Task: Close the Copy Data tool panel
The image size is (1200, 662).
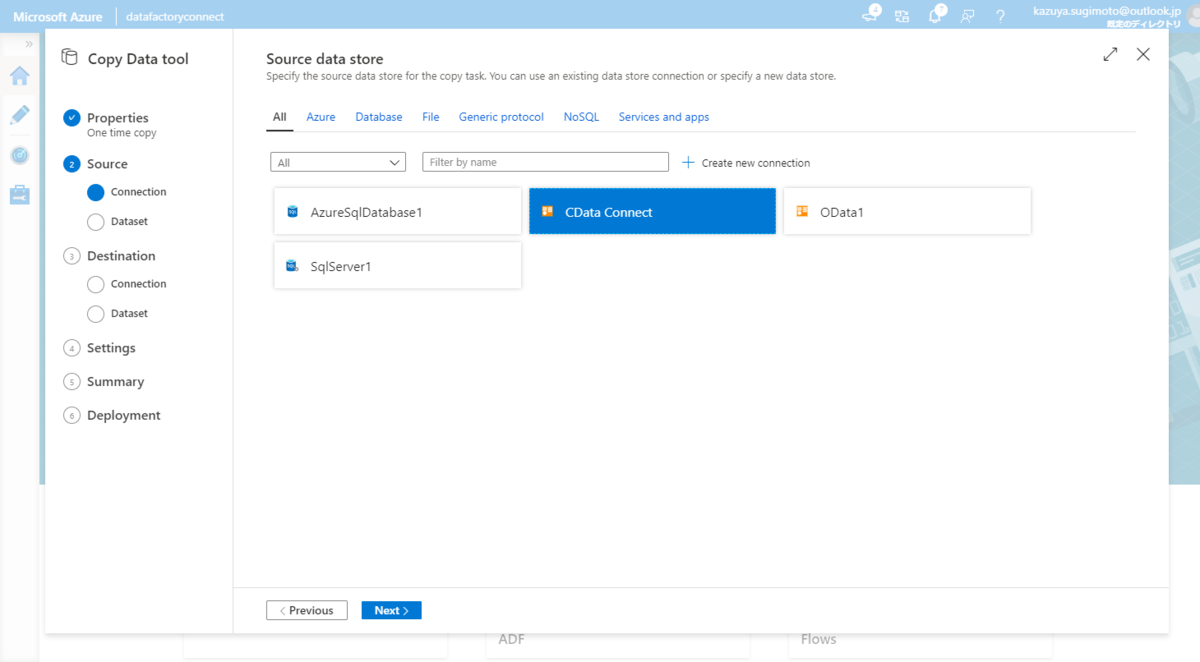Action: pyautogui.click(x=1143, y=55)
